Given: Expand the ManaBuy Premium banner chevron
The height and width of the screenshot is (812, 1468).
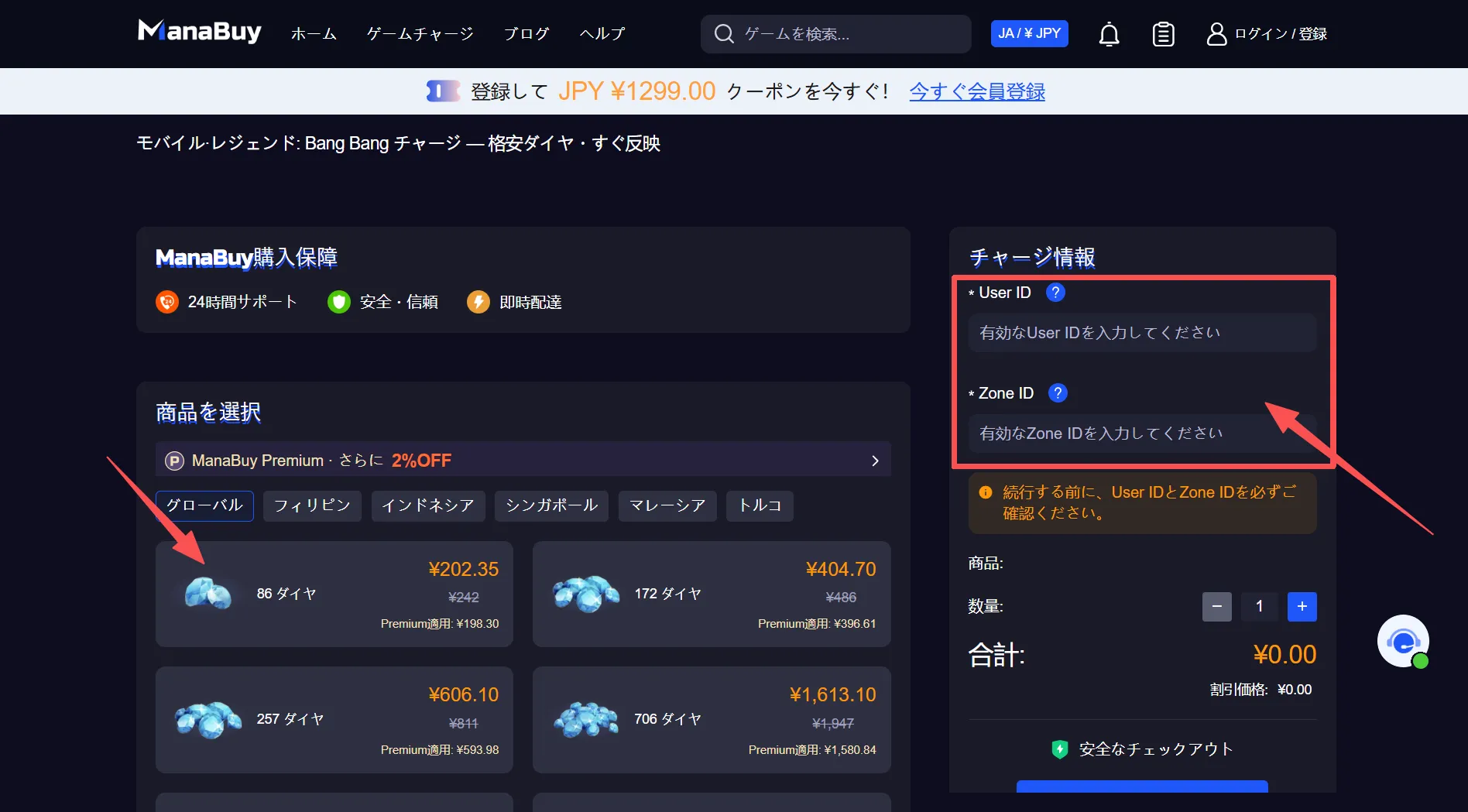Looking at the screenshot, I should (x=875, y=461).
